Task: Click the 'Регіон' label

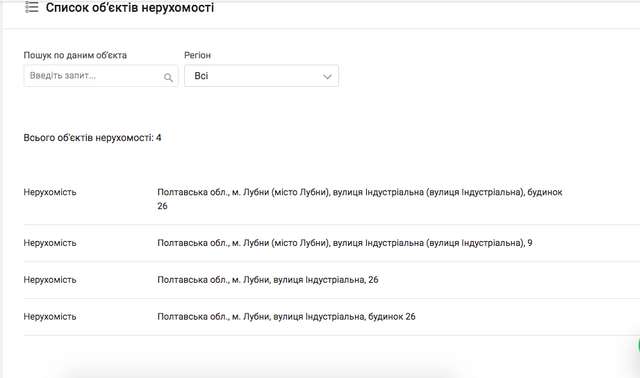Action: [198, 55]
